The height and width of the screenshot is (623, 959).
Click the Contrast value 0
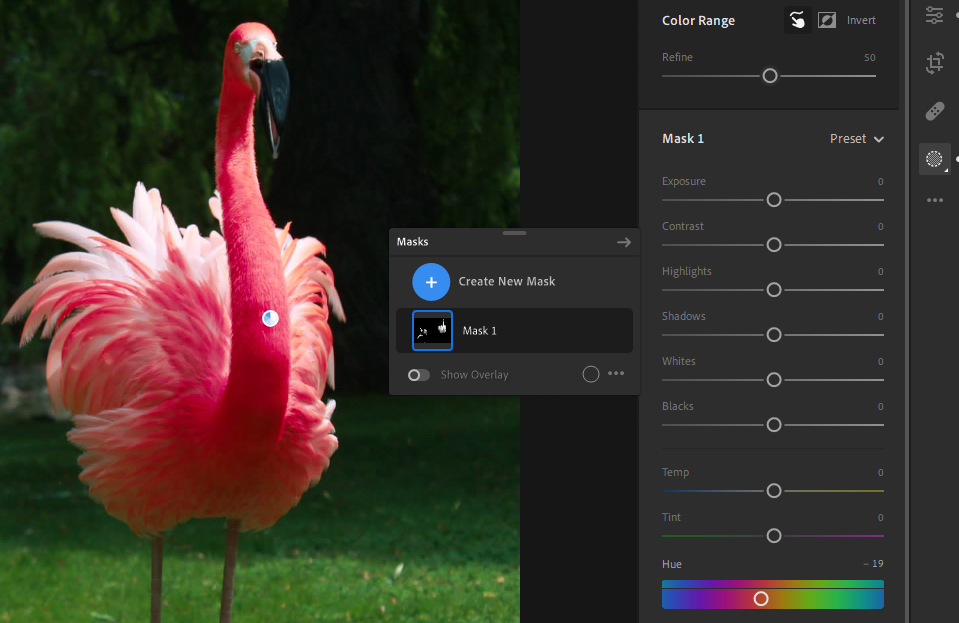[x=881, y=227]
